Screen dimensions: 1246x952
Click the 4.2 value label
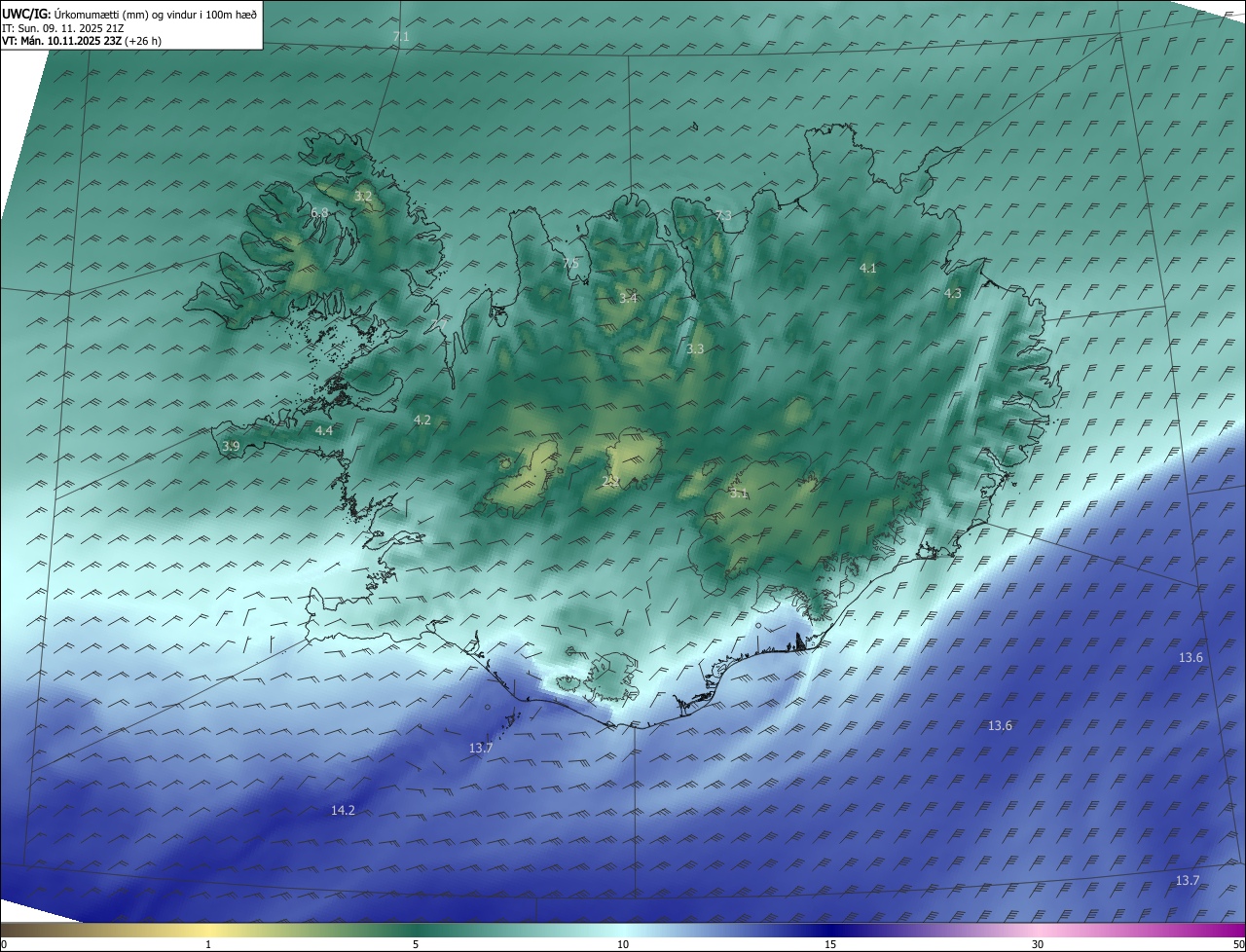tap(422, 421)
